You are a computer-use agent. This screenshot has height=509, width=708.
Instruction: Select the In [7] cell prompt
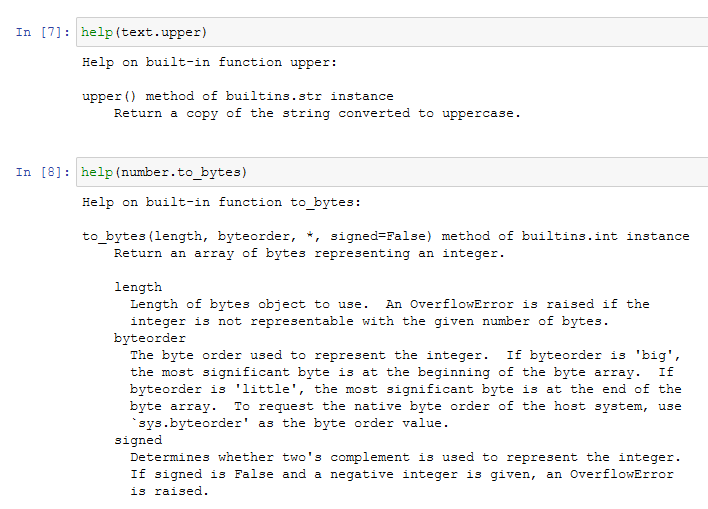(x=38, y=32)
